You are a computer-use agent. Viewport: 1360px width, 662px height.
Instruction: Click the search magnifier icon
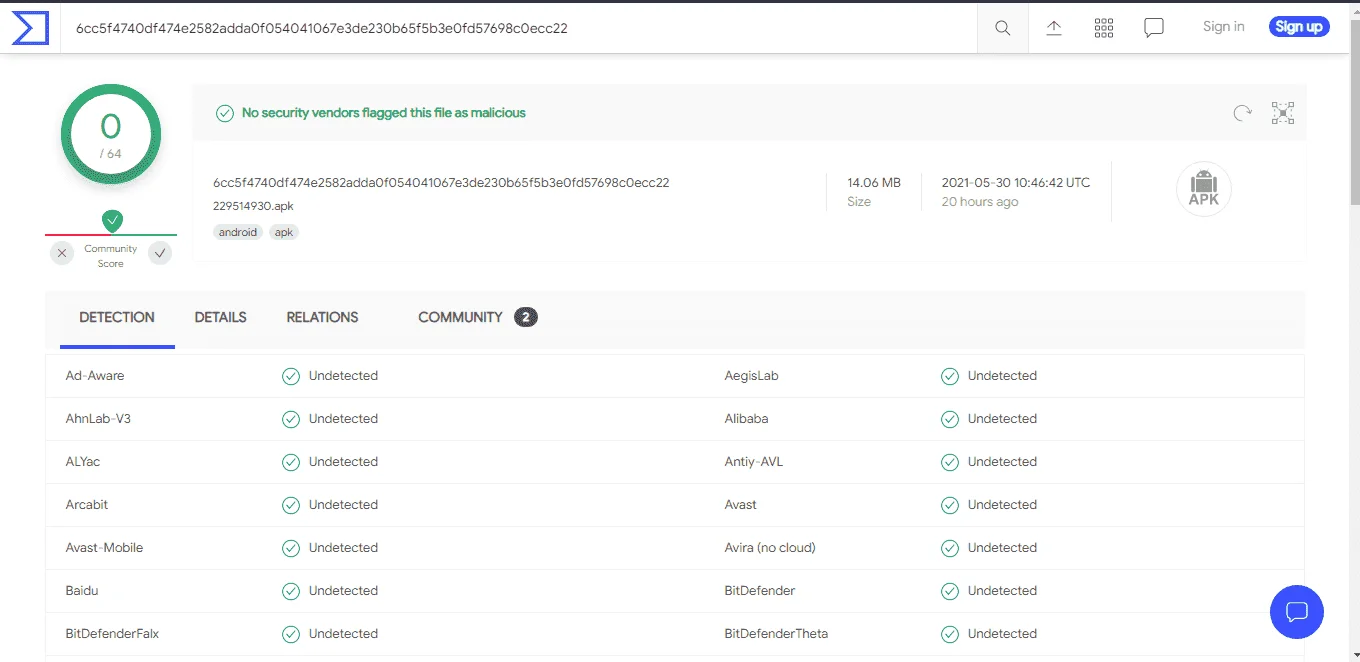1002,28
